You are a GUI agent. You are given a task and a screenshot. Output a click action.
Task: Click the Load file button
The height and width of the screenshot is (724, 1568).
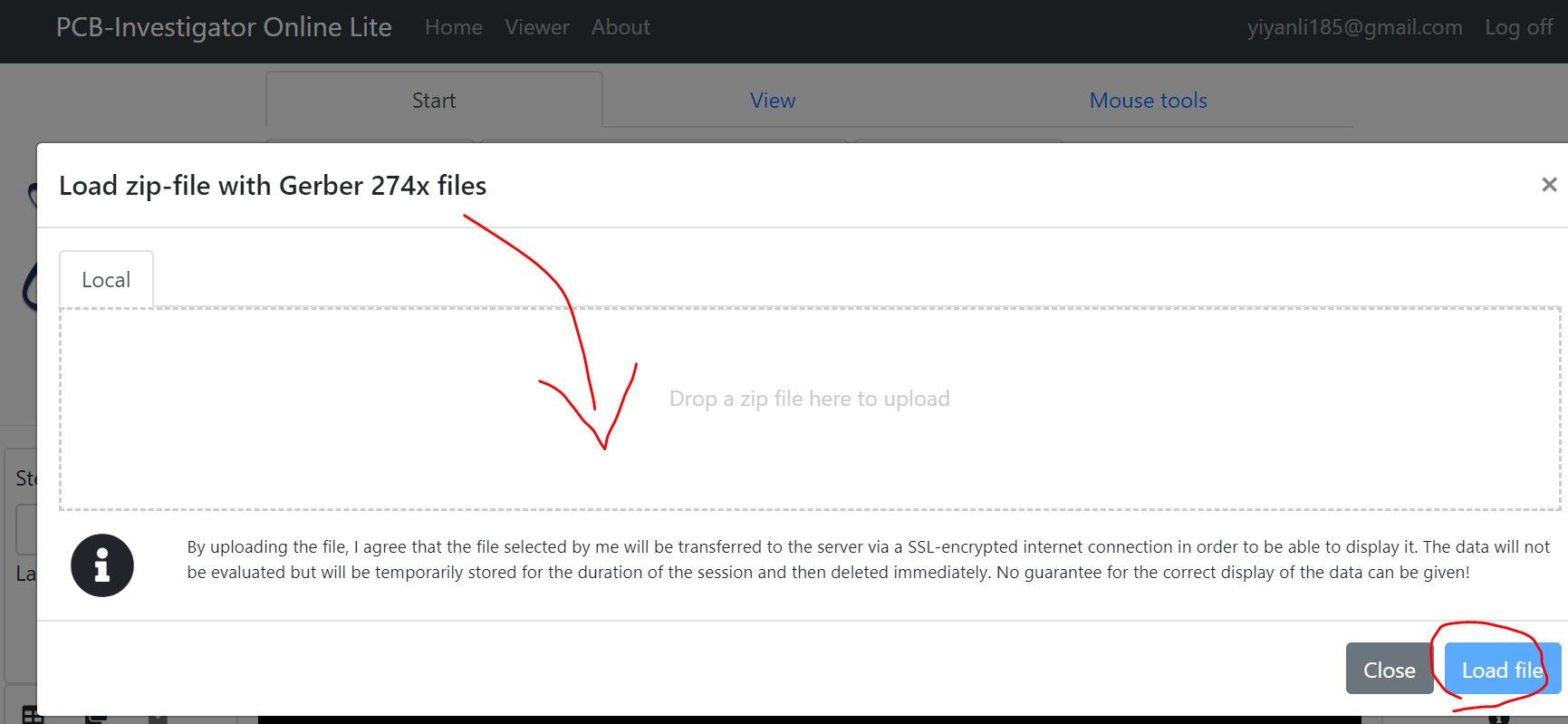[x=1501, y=669]
